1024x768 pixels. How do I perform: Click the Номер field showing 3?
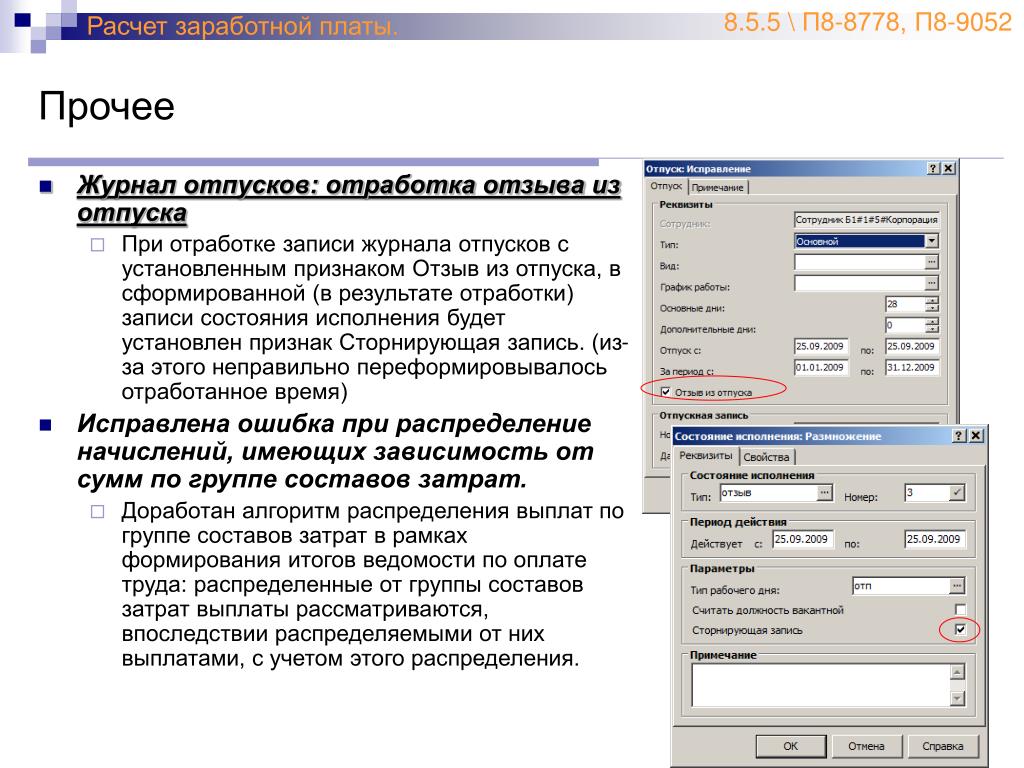(927, 493)
